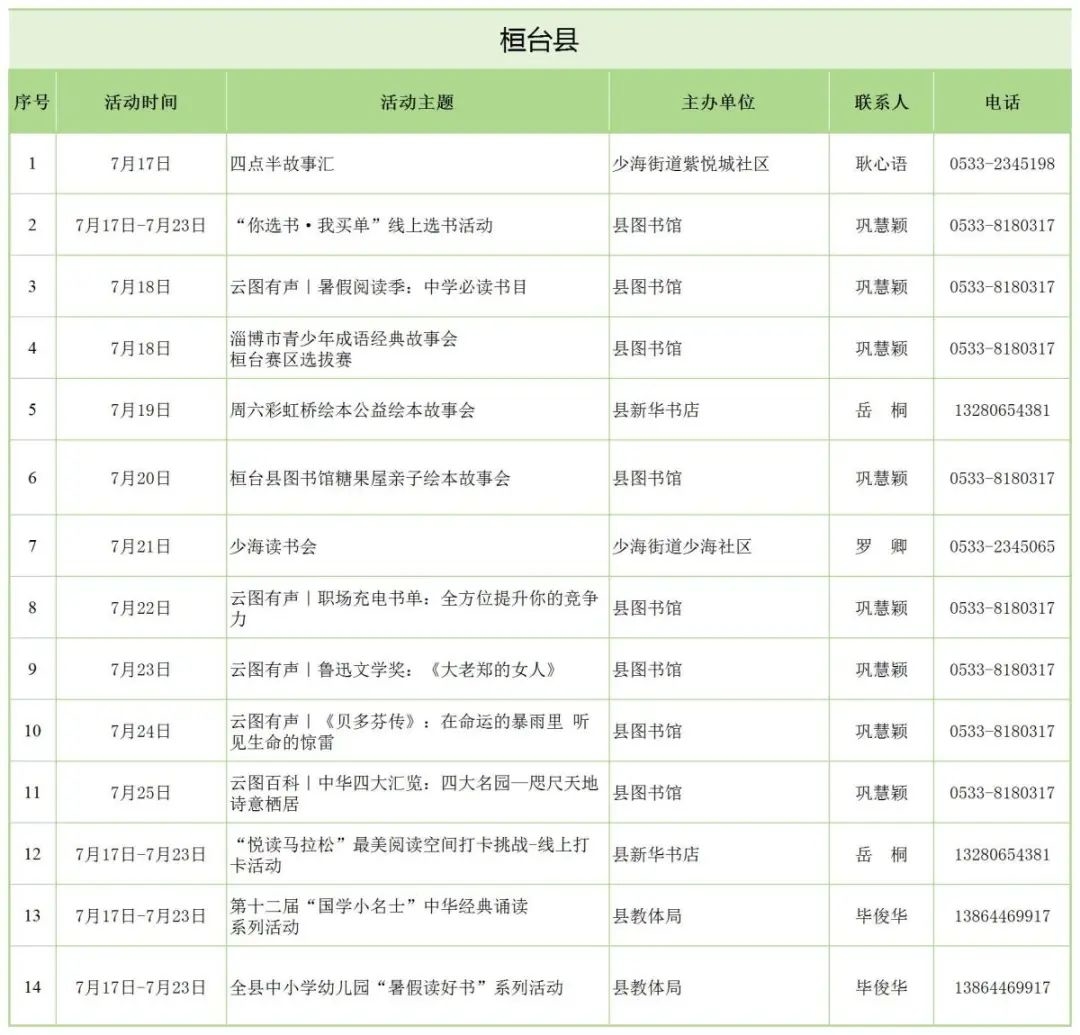Click '7月17日-7月23日' in row 2

point(141,225)
